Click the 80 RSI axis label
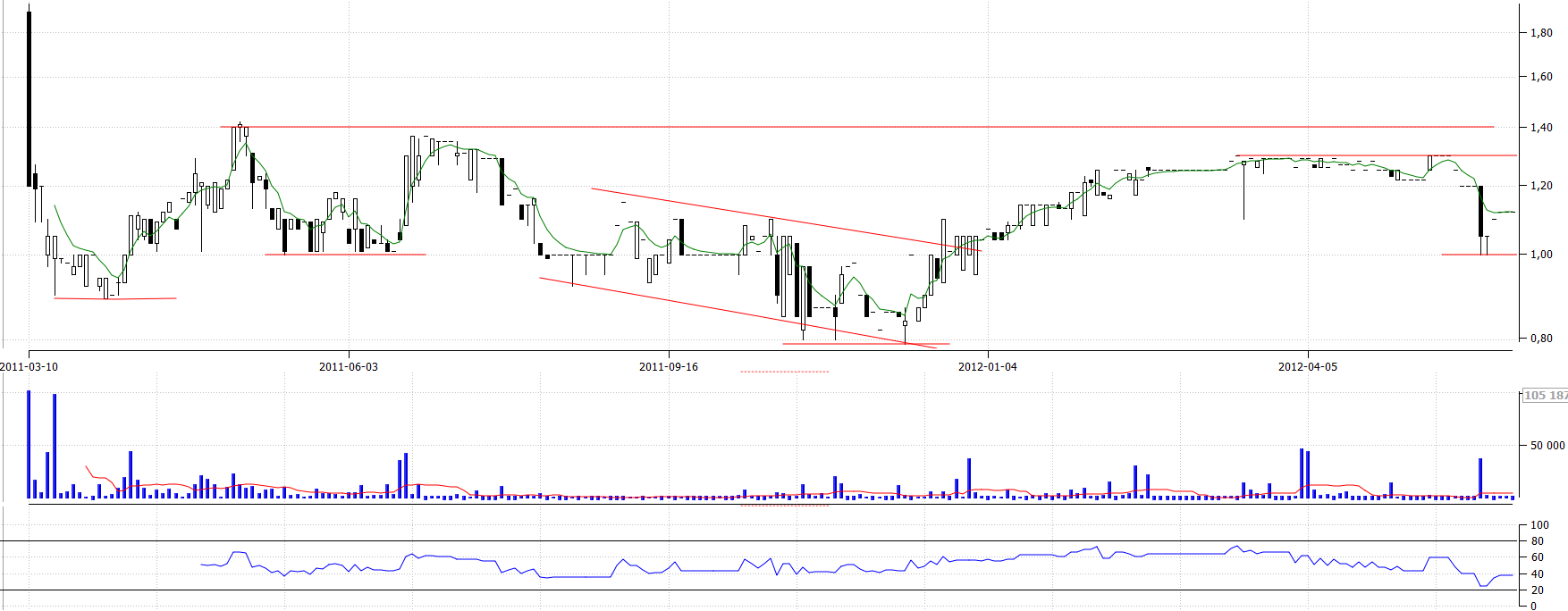 tap(1537, 541)
